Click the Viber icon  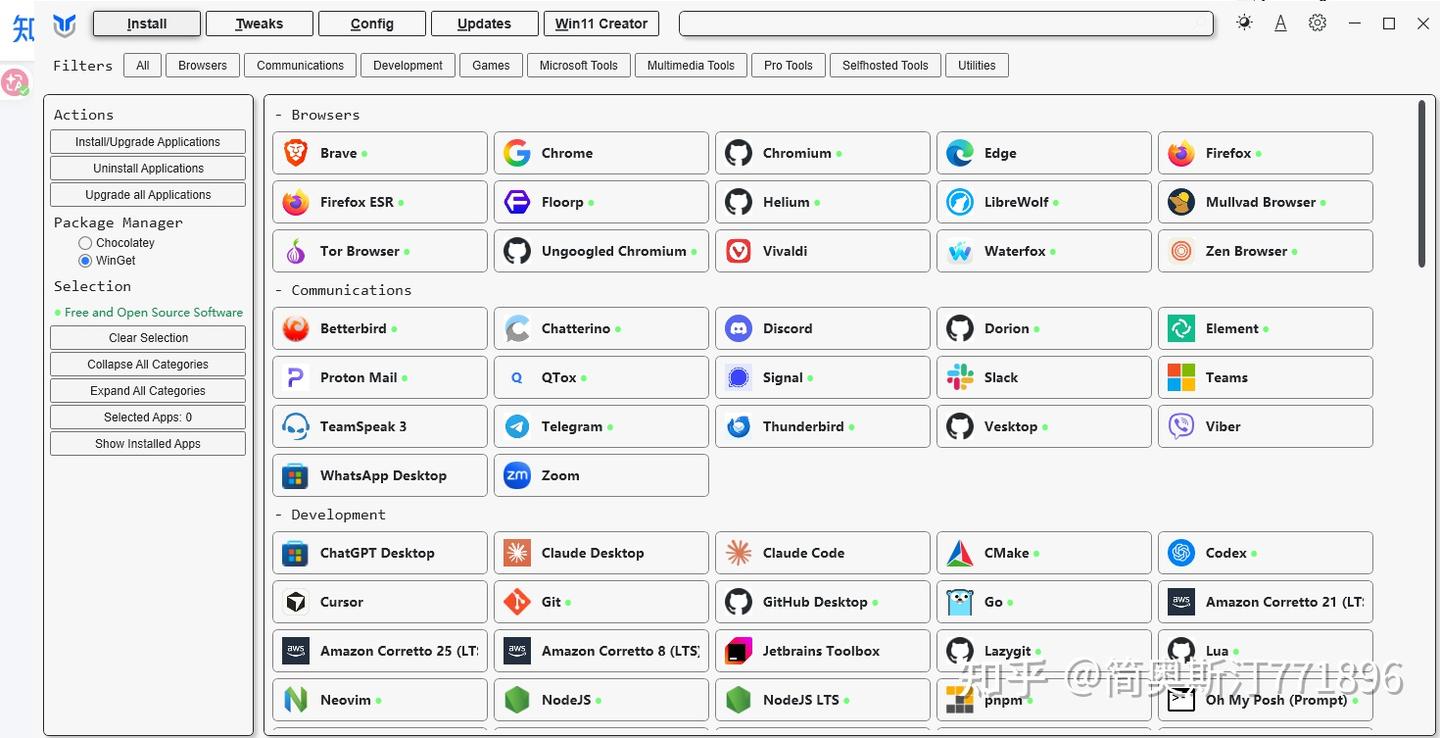pyautogui.click(x=1181, y=426)
